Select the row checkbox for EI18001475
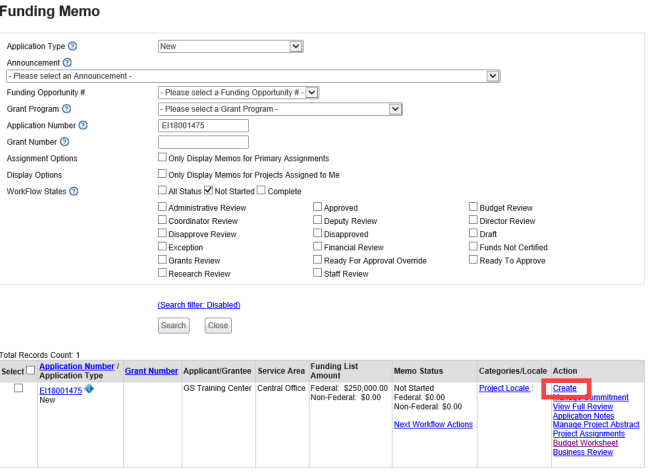 point(18,388)
